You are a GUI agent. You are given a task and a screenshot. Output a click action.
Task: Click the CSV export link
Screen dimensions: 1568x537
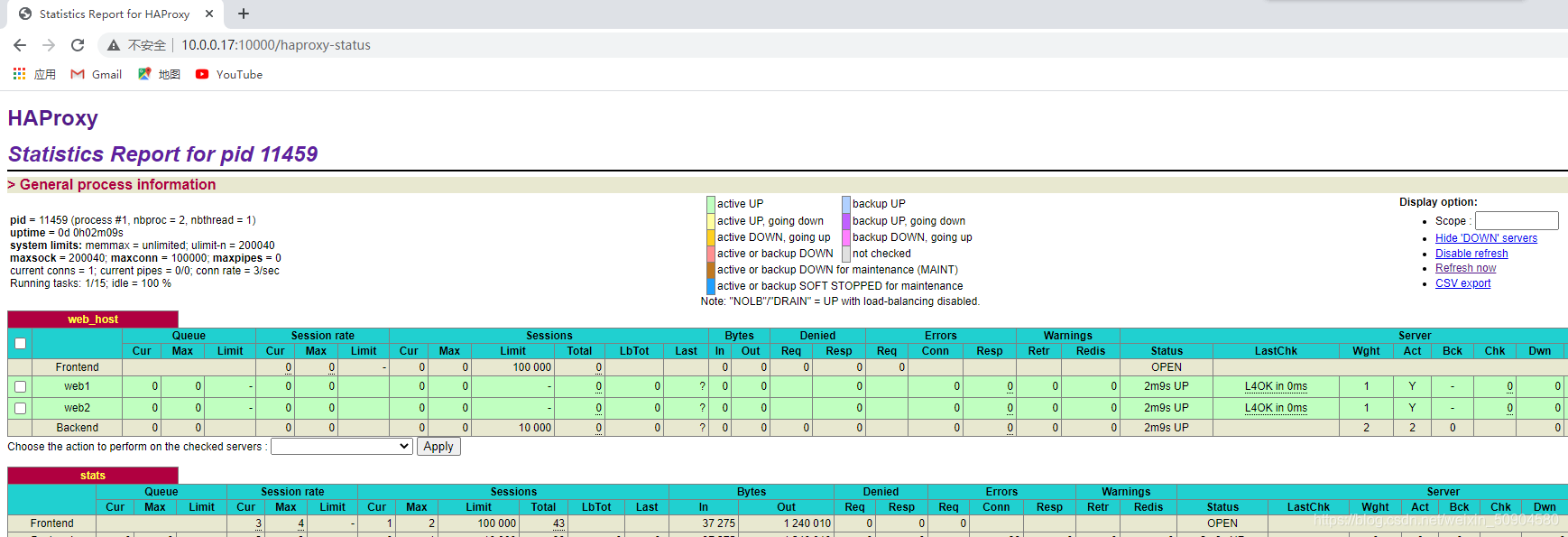(x=1462, y=283)
